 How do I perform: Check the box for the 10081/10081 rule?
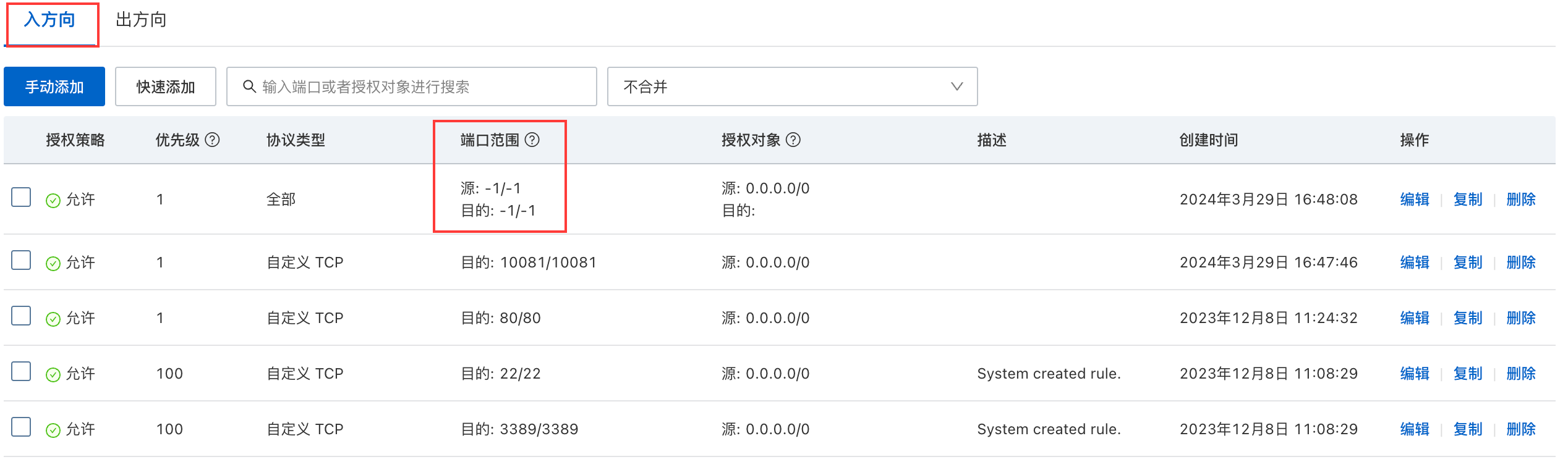pos(21,261)
